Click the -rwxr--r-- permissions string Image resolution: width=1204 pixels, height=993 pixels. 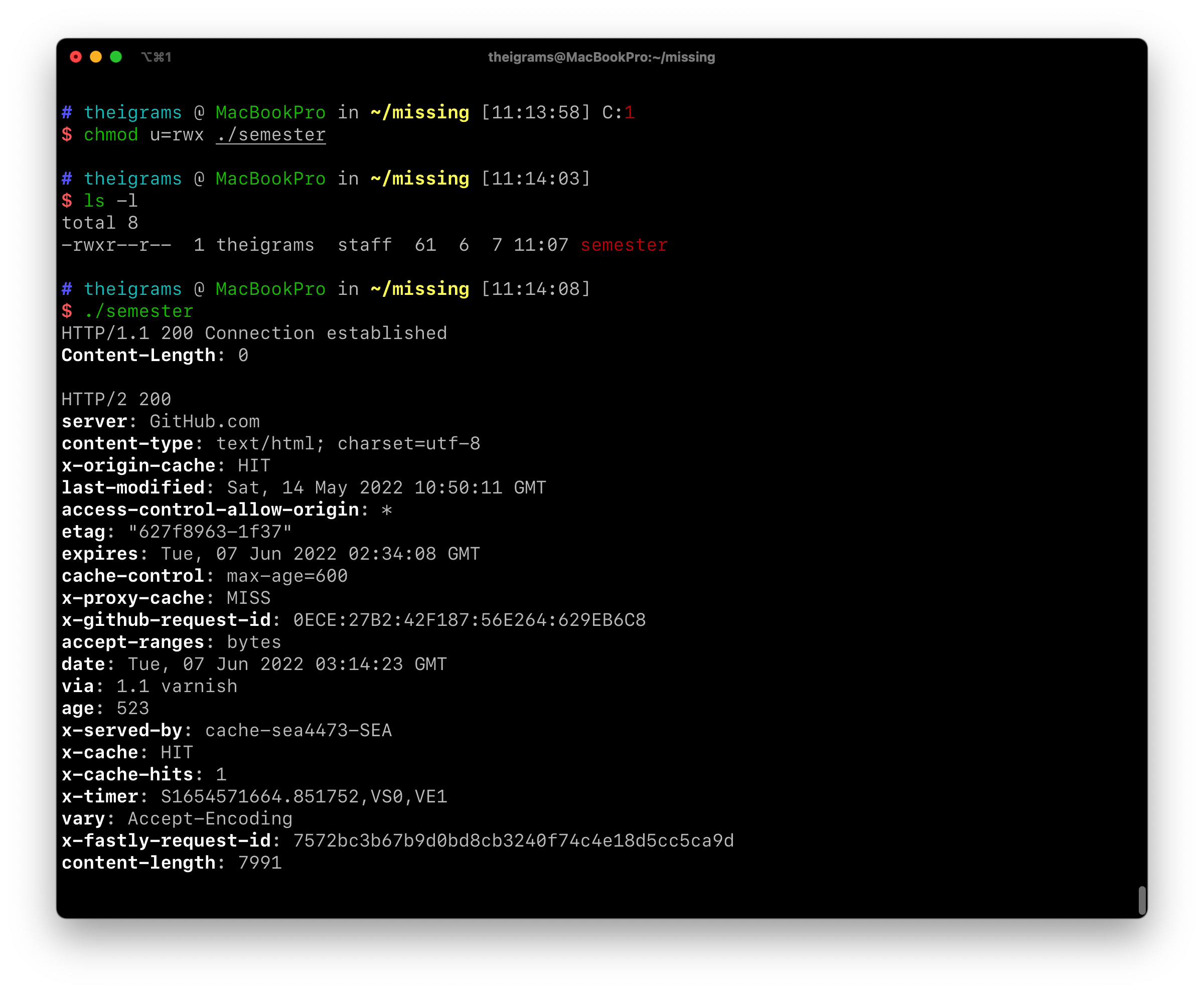117,245
